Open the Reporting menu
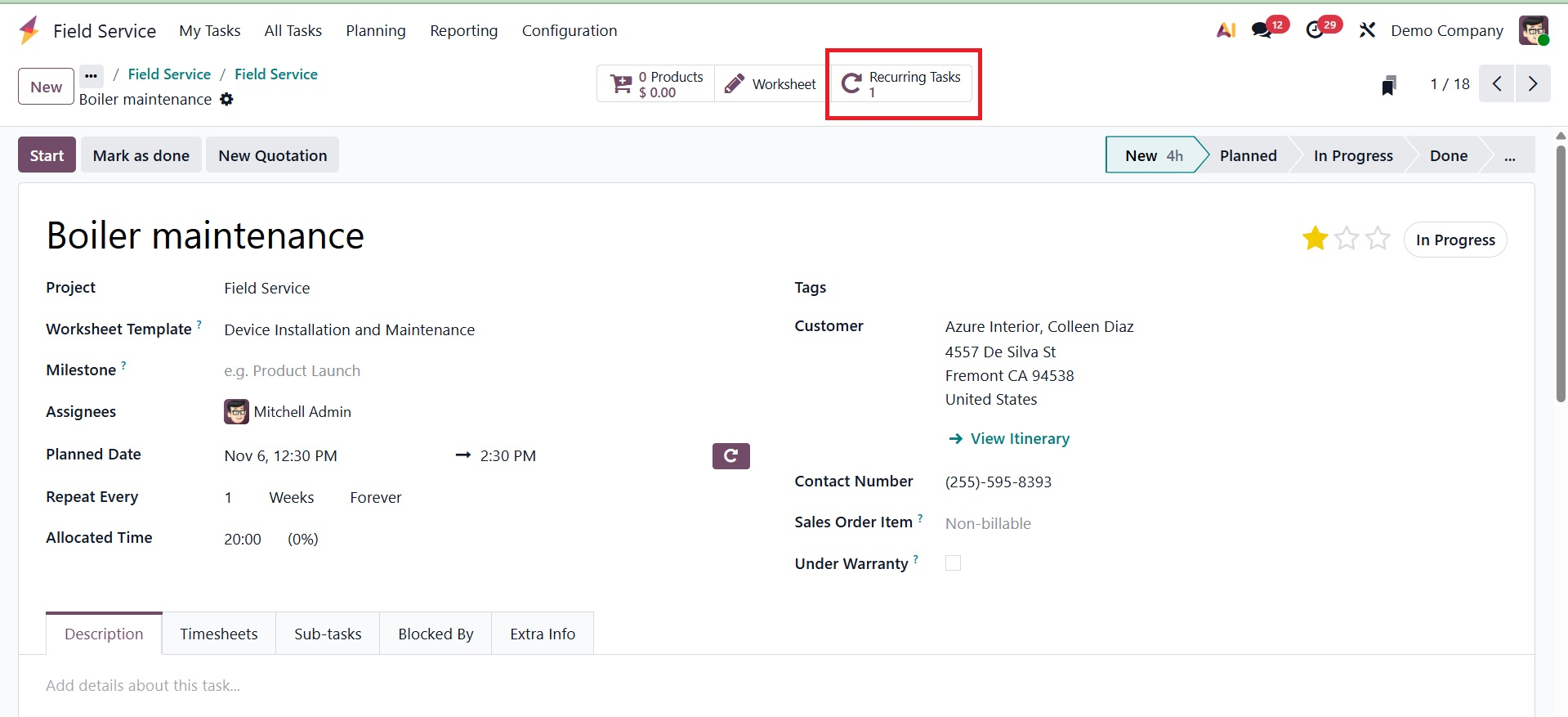 [463, 30]
